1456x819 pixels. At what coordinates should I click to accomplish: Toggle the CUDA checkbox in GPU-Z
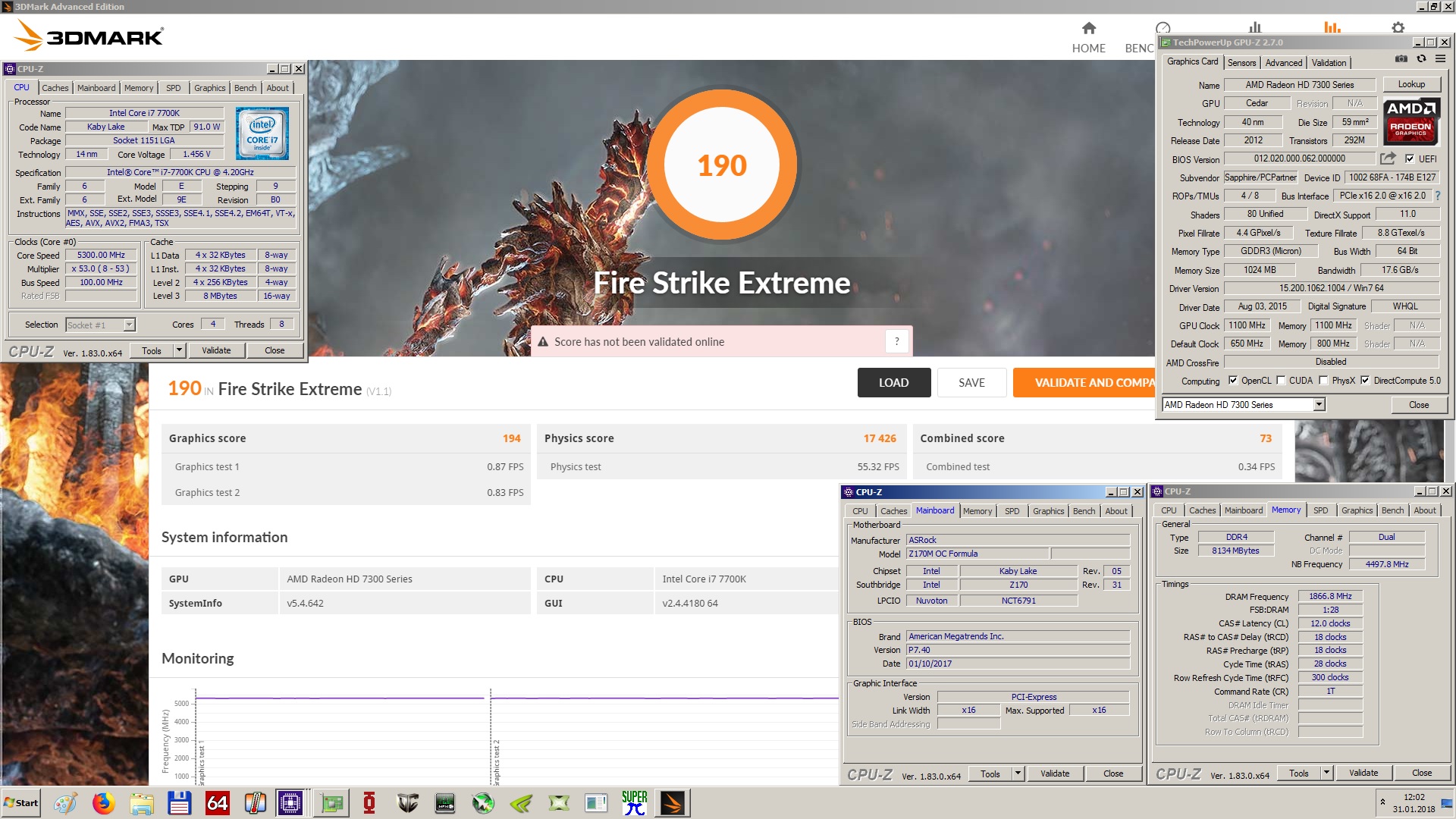coord(1281,381)
